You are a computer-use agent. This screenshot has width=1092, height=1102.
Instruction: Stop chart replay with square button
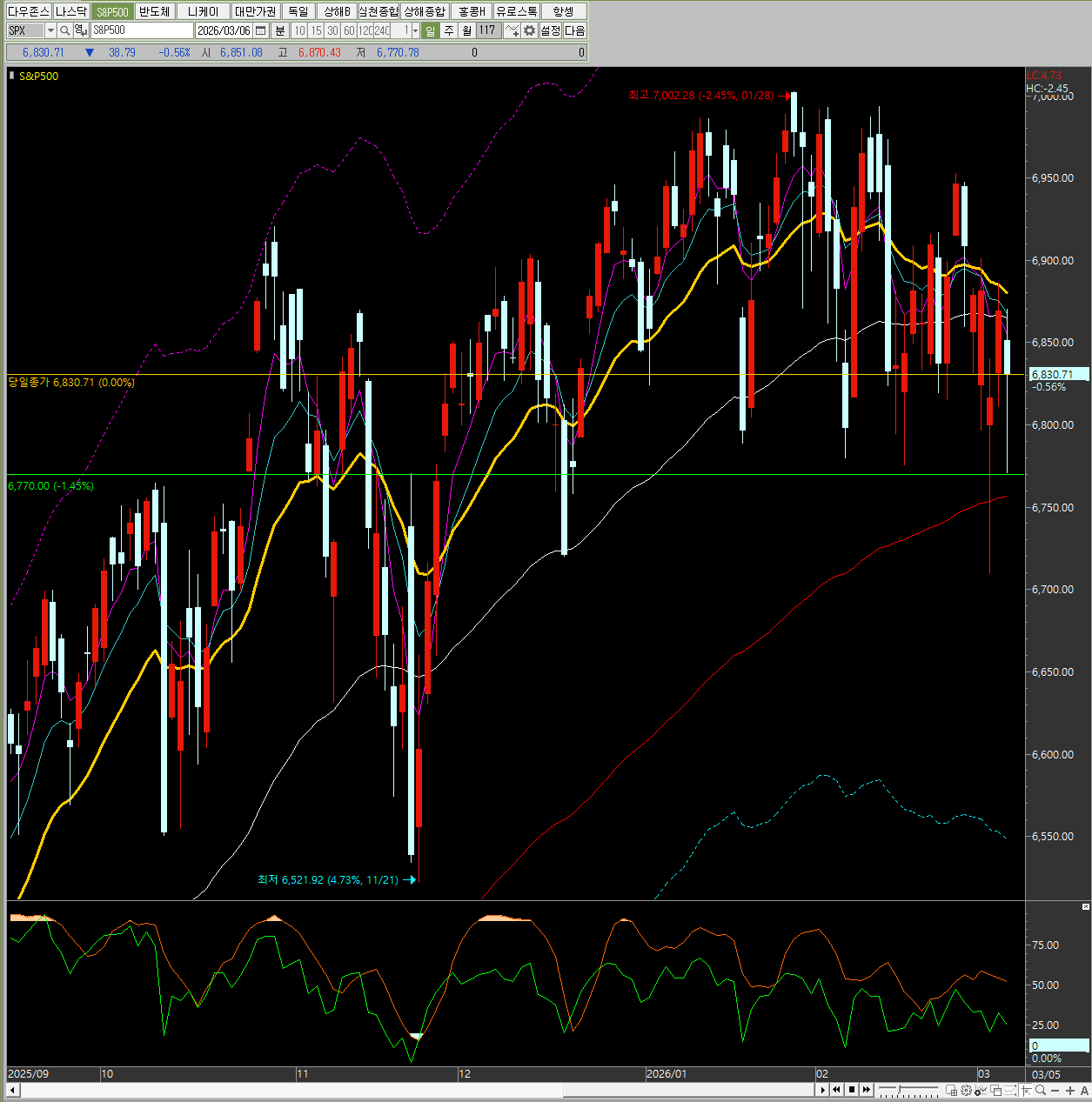852,1090
